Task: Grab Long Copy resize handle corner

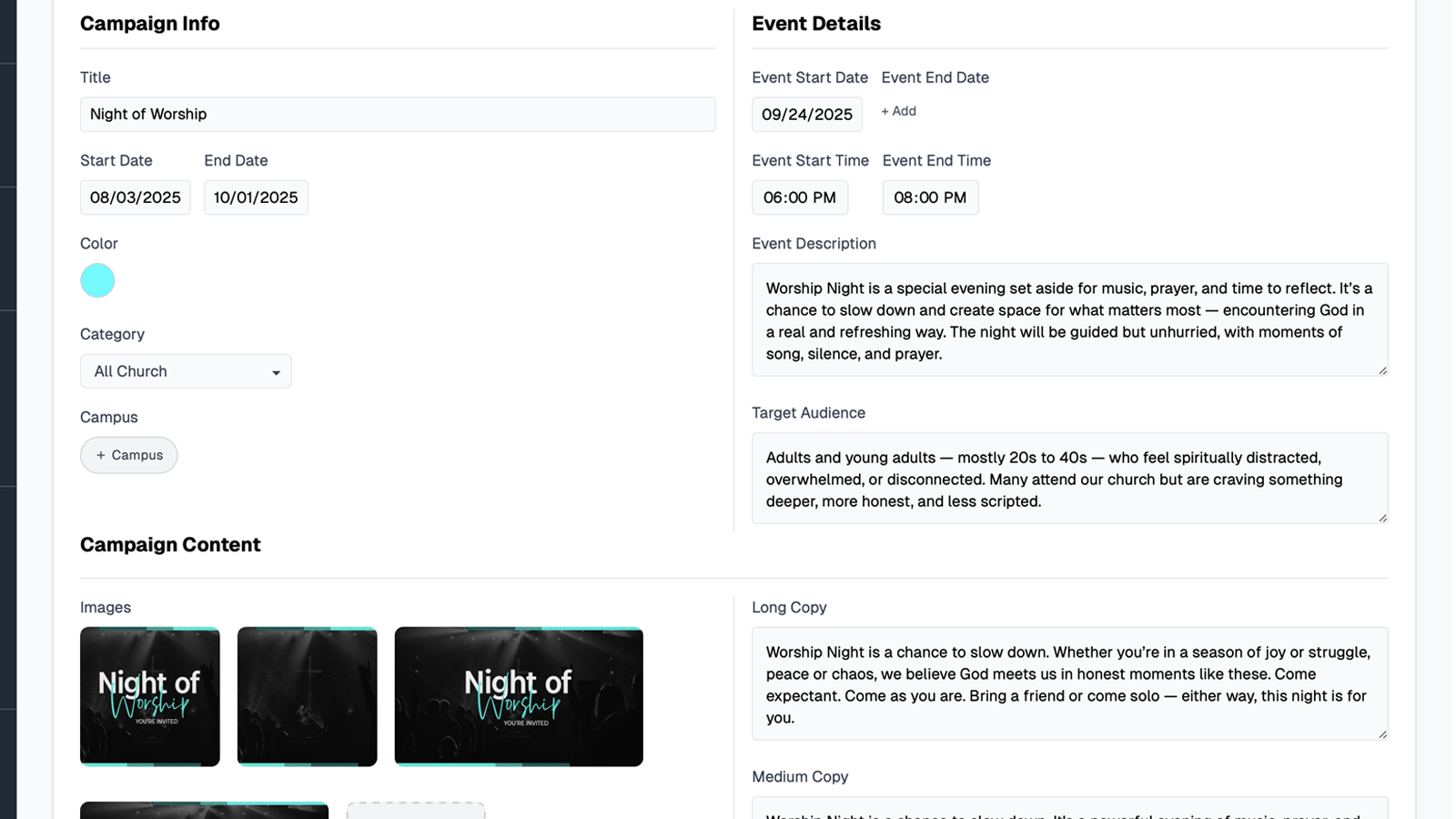Action: click(x=1382, y=734)
